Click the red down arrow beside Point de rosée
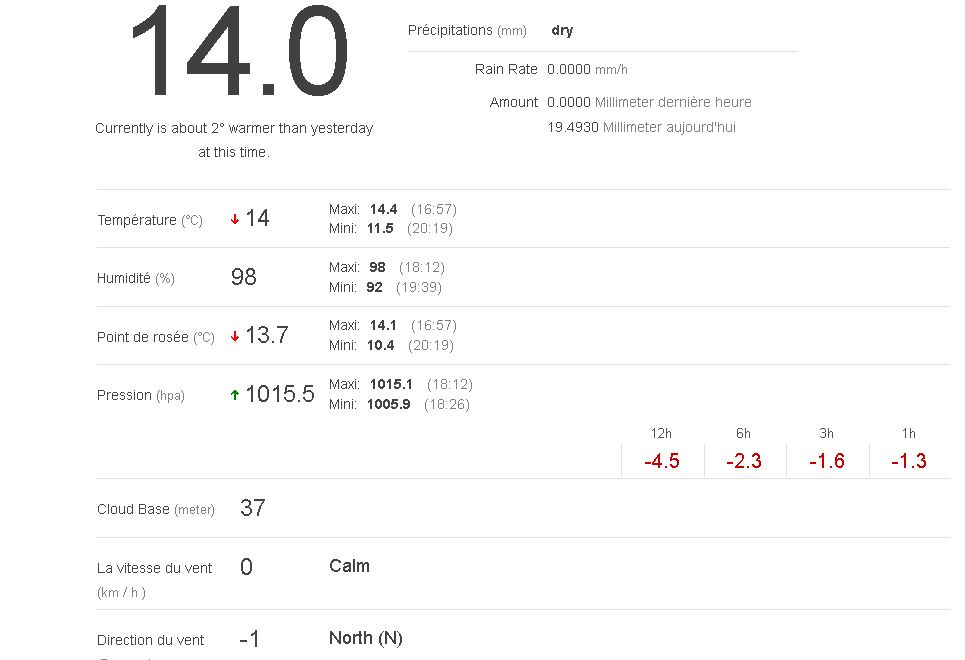This screenshot has width=965, height=660. 235,337
